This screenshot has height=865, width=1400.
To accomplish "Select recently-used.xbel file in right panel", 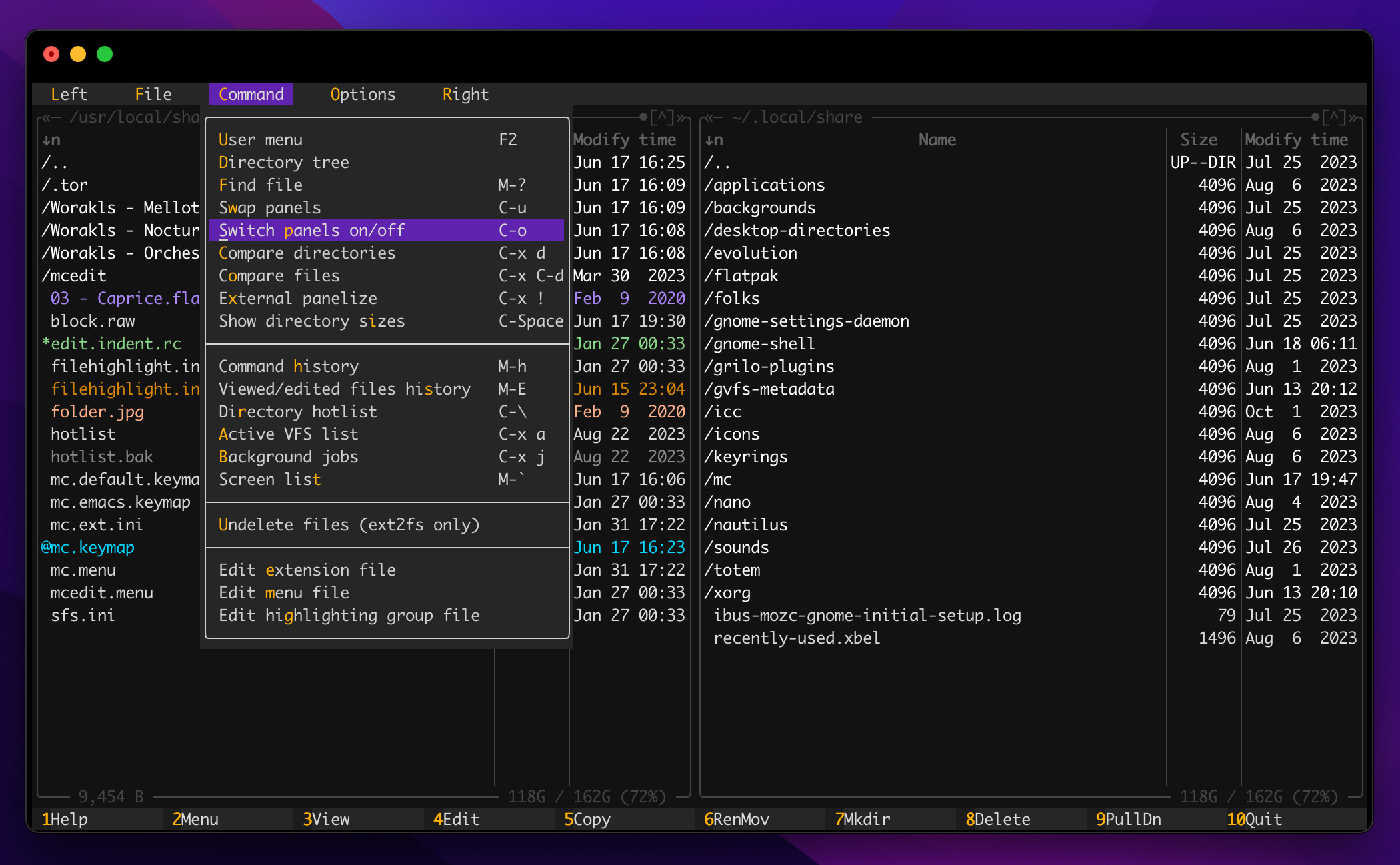I will pyautogui.click(x=797, y=638).
